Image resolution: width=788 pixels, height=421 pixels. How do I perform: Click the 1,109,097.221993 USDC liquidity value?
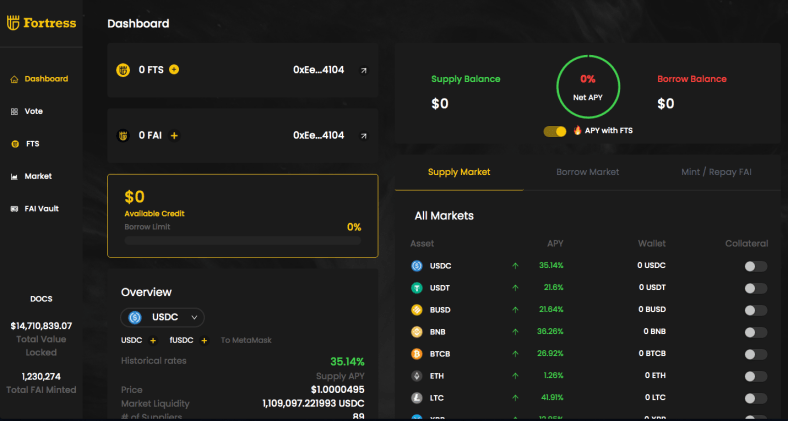tap(314, 403)
